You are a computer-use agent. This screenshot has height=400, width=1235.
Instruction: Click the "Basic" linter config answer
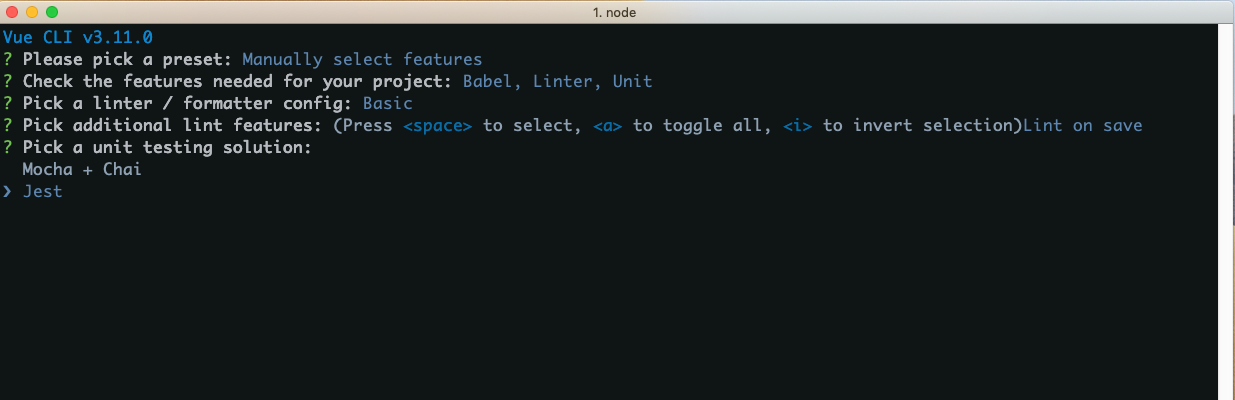pyautogui.click(x=387, y=104)
